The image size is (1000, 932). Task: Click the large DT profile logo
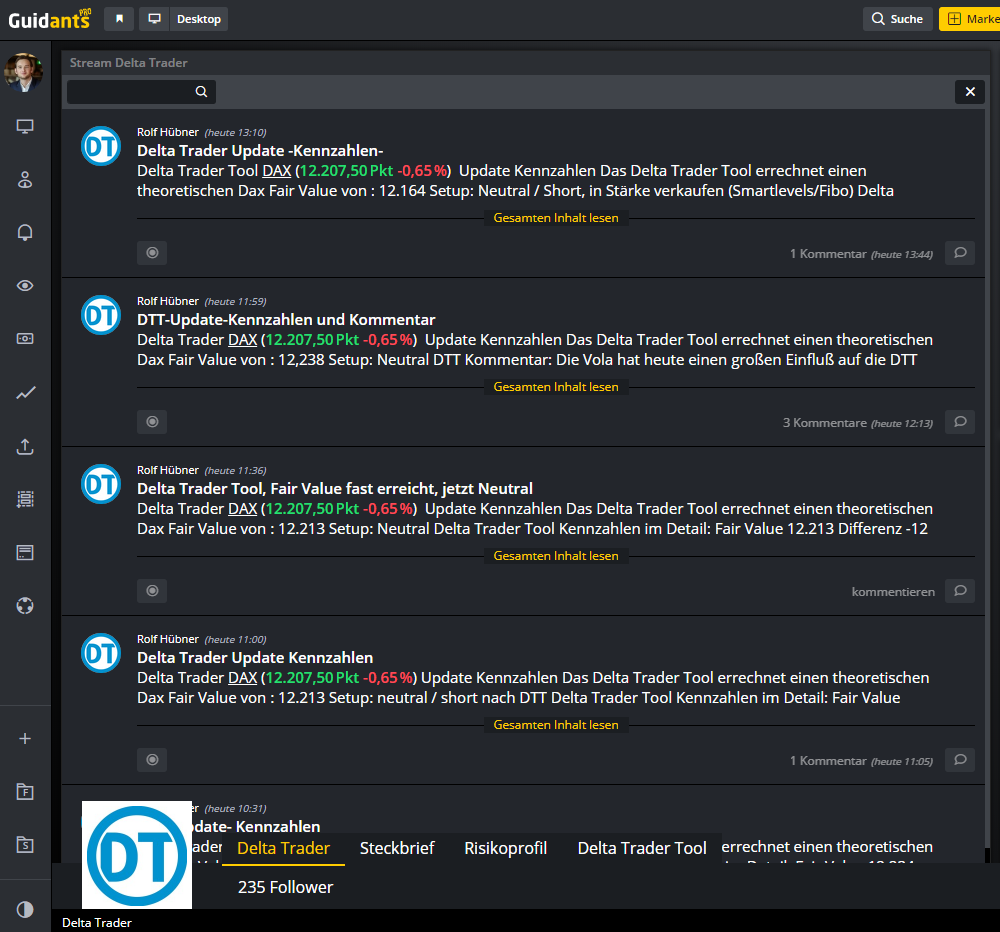point(137,855)
